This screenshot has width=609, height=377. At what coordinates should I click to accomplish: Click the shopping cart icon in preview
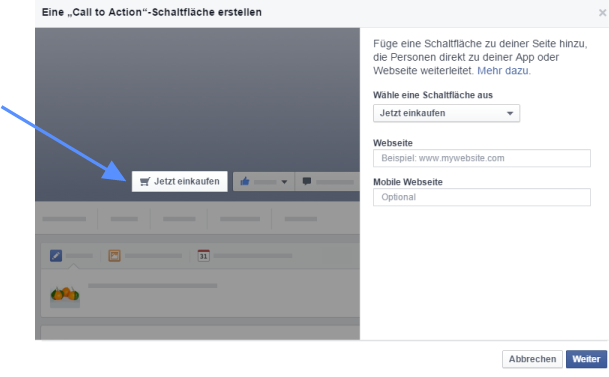pyautogui.click(x=145, y=181)
